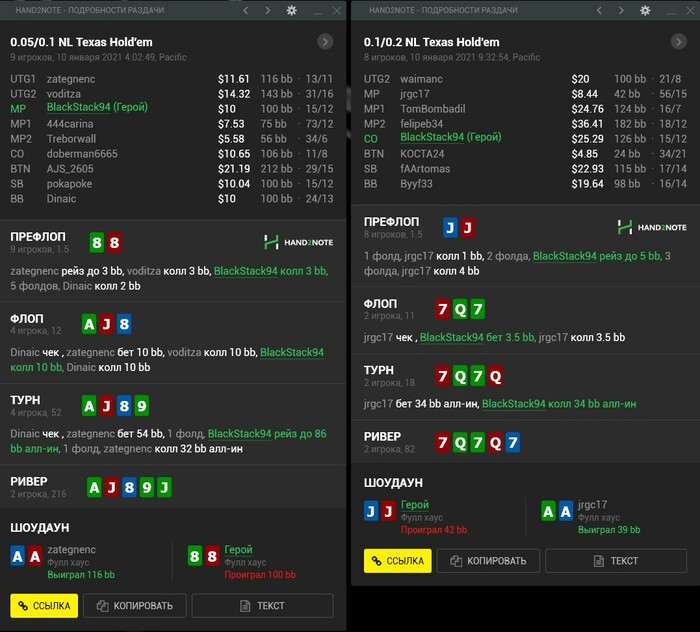700x632 pixels.
Task: Click stat 73/12 for 444carina
Action: pos(319,124)
